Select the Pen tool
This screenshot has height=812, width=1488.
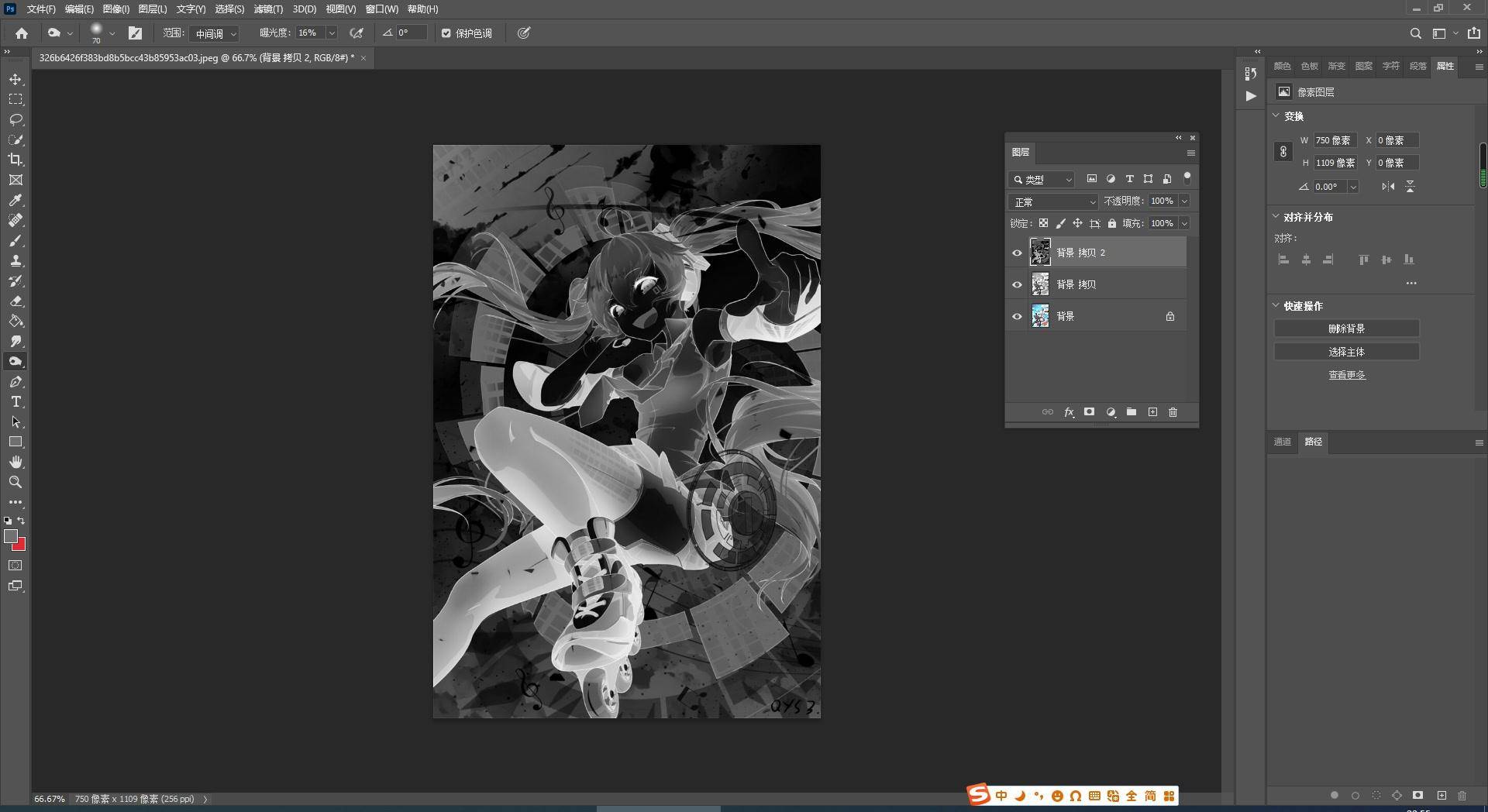click(15, 381)
